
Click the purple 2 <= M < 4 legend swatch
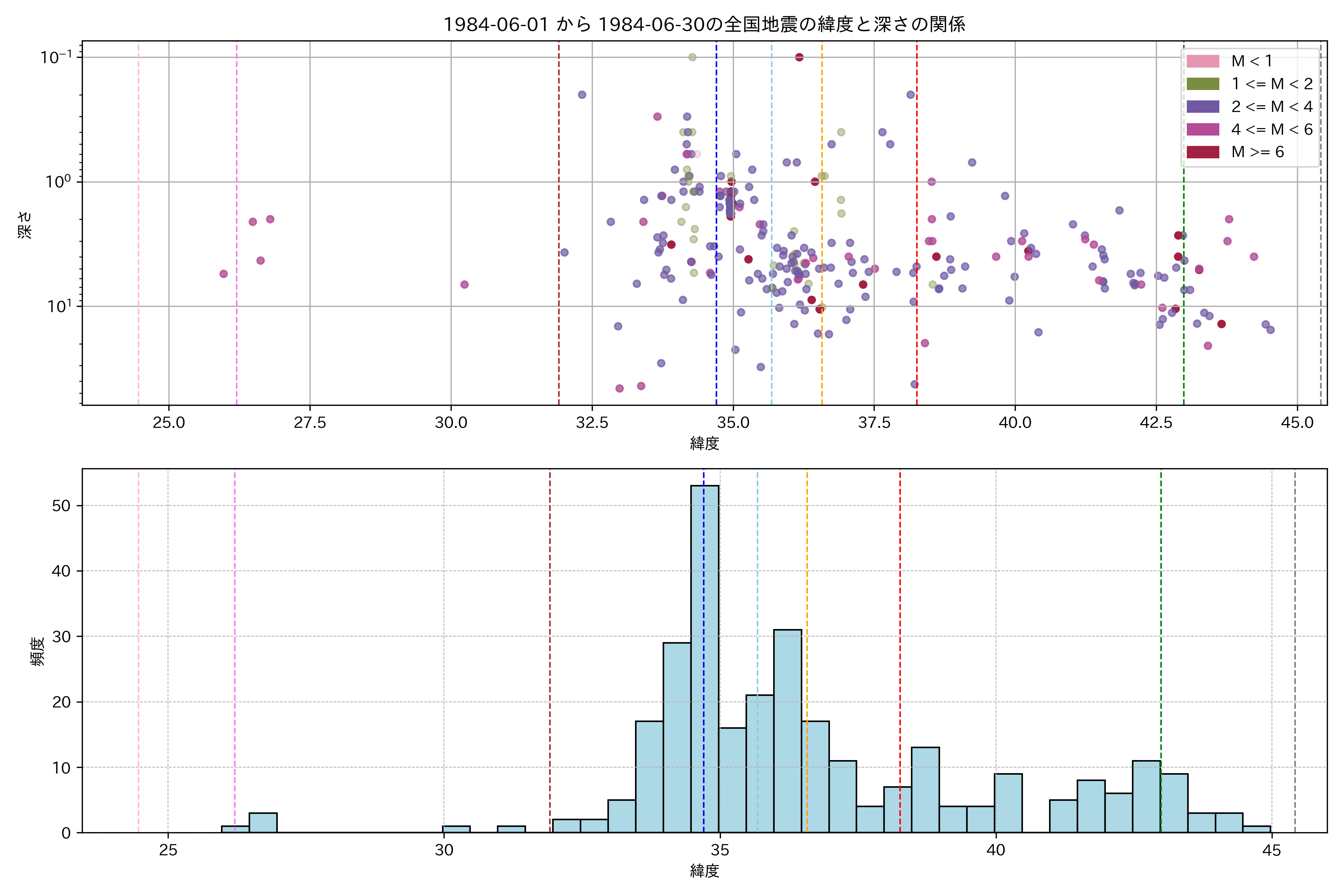point(1202,107)
